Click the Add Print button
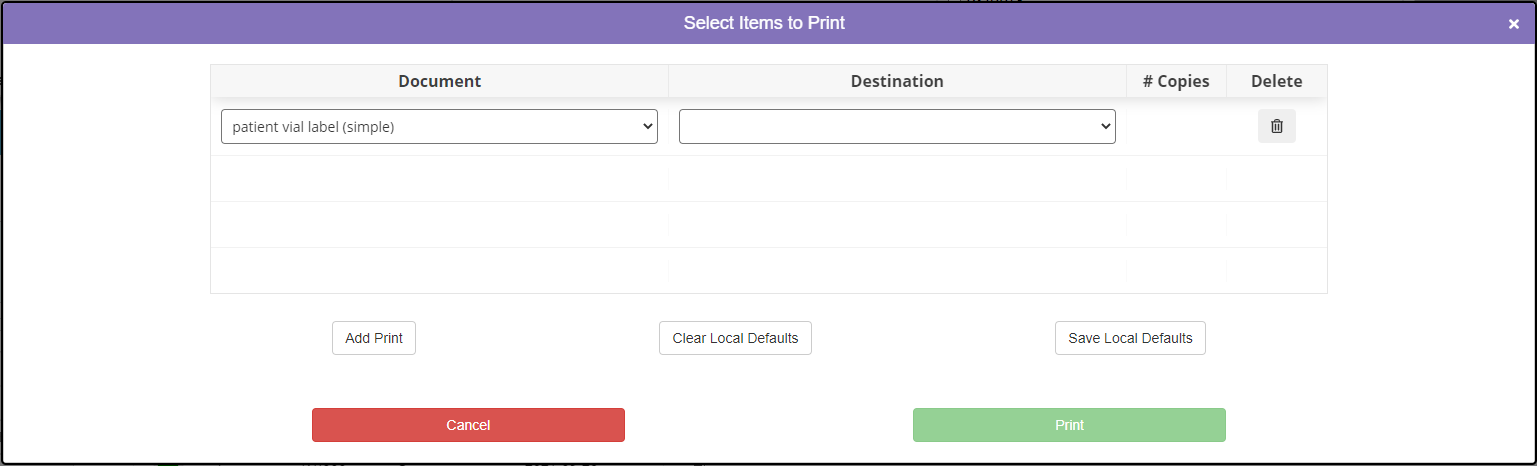 (x=374, y=338)
